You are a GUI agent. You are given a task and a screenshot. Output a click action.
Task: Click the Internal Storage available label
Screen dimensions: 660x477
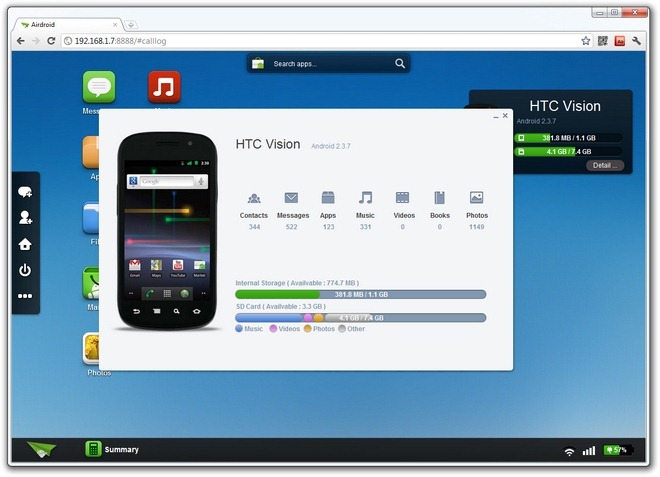(x=297, y=283)
